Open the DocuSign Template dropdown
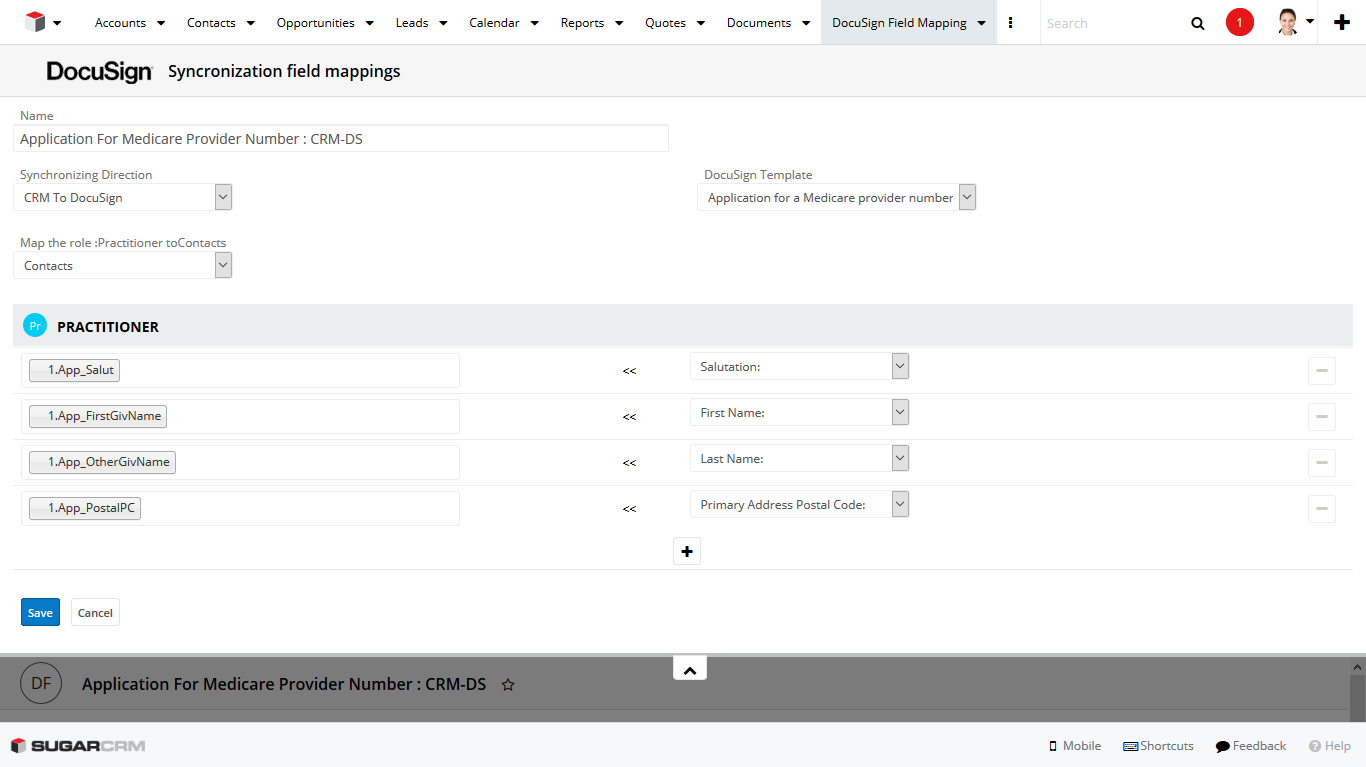The height and width of the screenshot is (767, 1366). point(836,197)
